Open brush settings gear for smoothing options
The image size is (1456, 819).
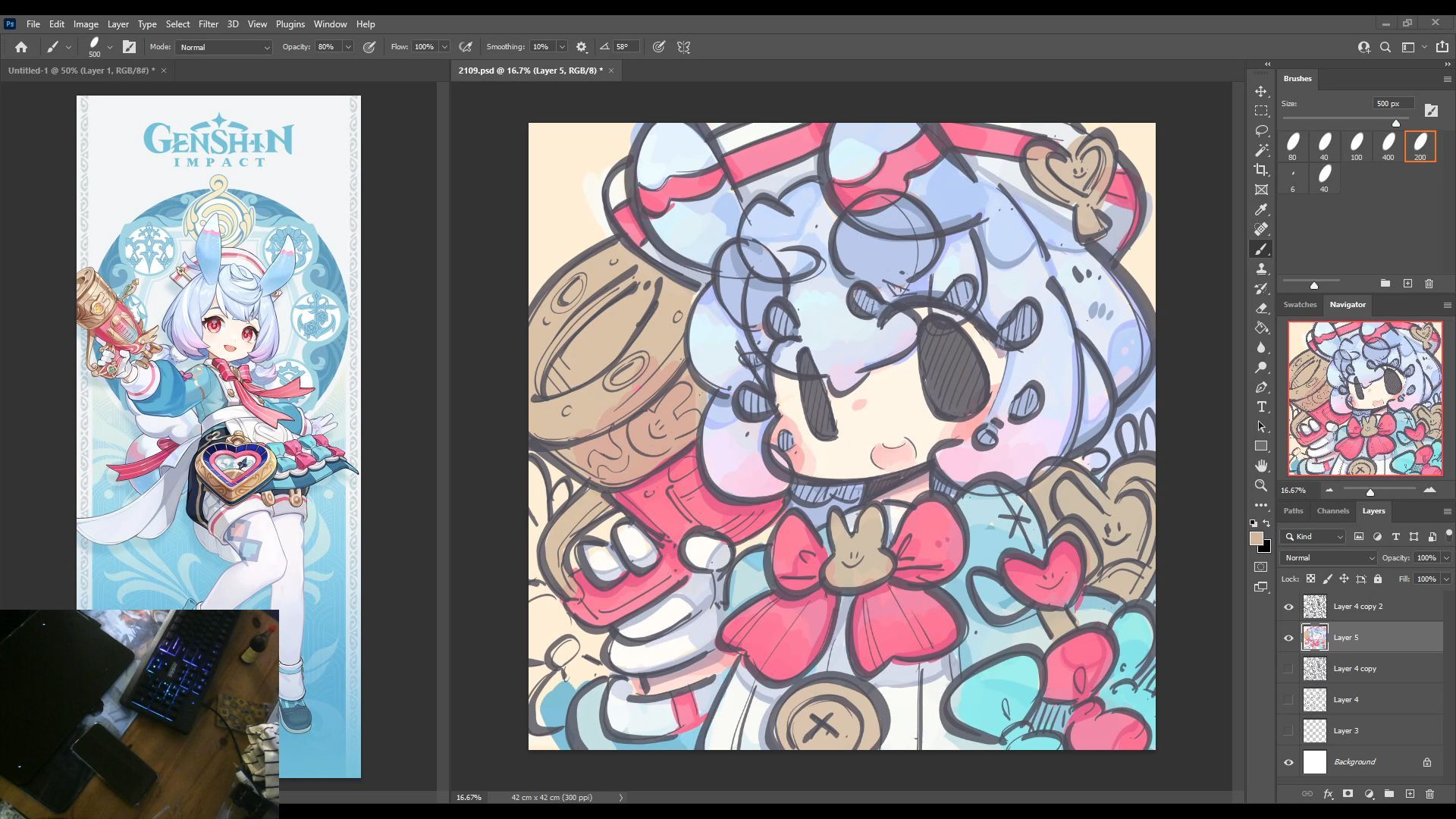(582, 47)
